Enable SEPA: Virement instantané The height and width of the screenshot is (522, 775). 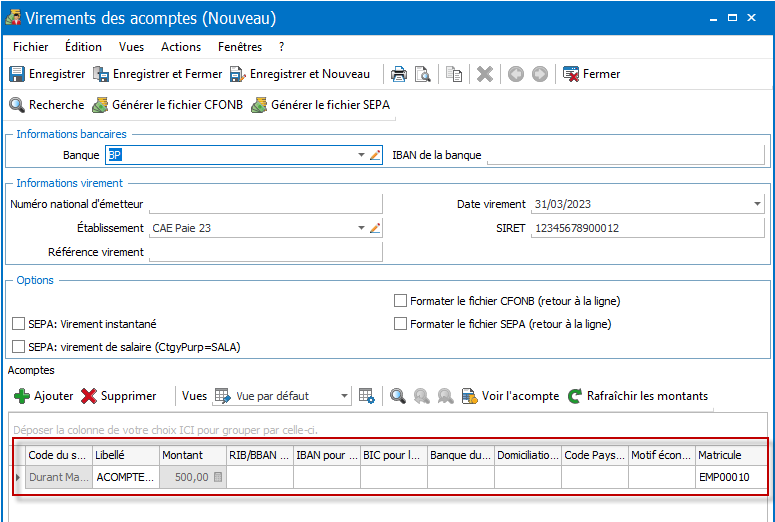click(x=19, y=324)
